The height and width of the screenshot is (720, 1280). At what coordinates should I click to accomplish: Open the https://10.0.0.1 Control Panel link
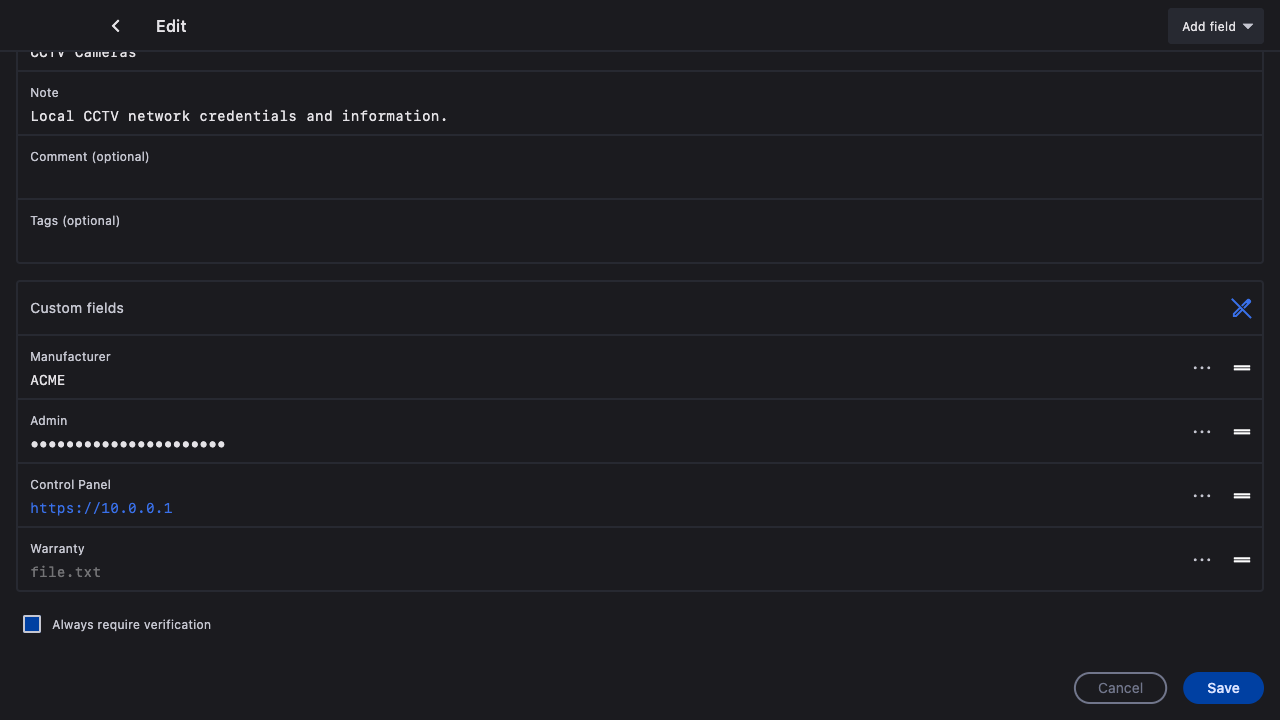101,508
